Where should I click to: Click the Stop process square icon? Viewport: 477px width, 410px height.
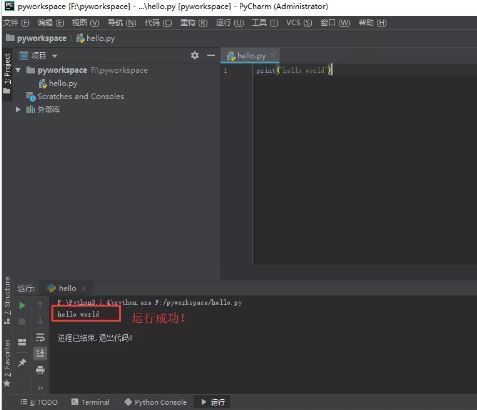click(22, 322)
